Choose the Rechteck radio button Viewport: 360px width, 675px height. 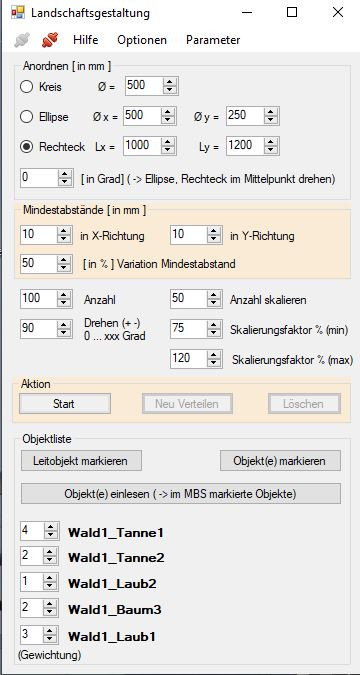point(27,147)
